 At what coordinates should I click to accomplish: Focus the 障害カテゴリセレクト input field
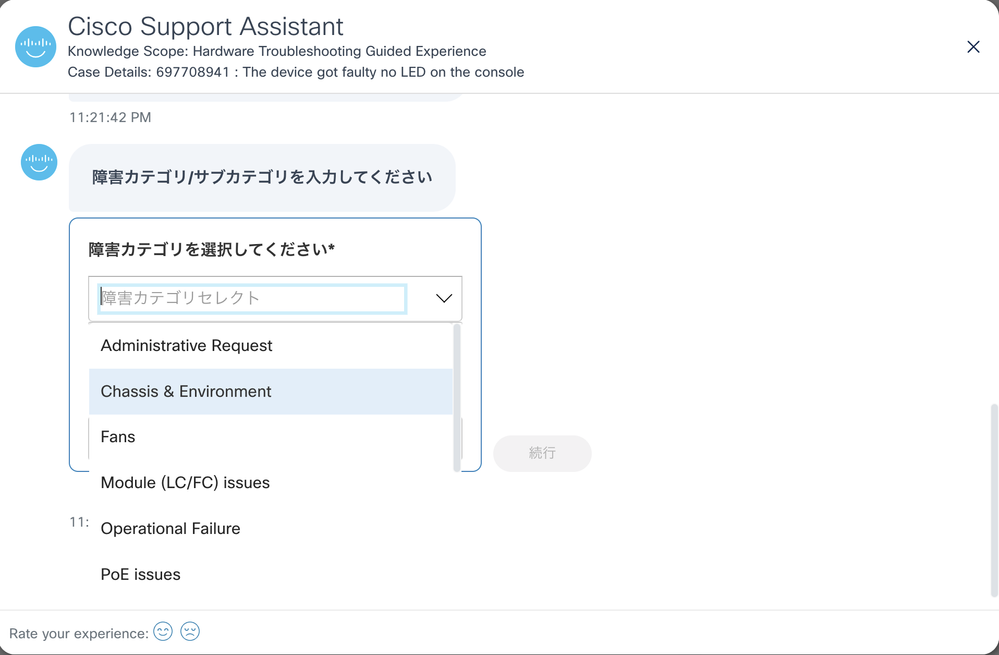pos(252,298)
